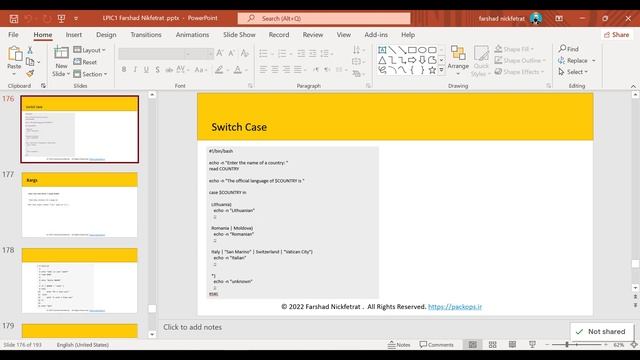Align text left

[263, 70]
